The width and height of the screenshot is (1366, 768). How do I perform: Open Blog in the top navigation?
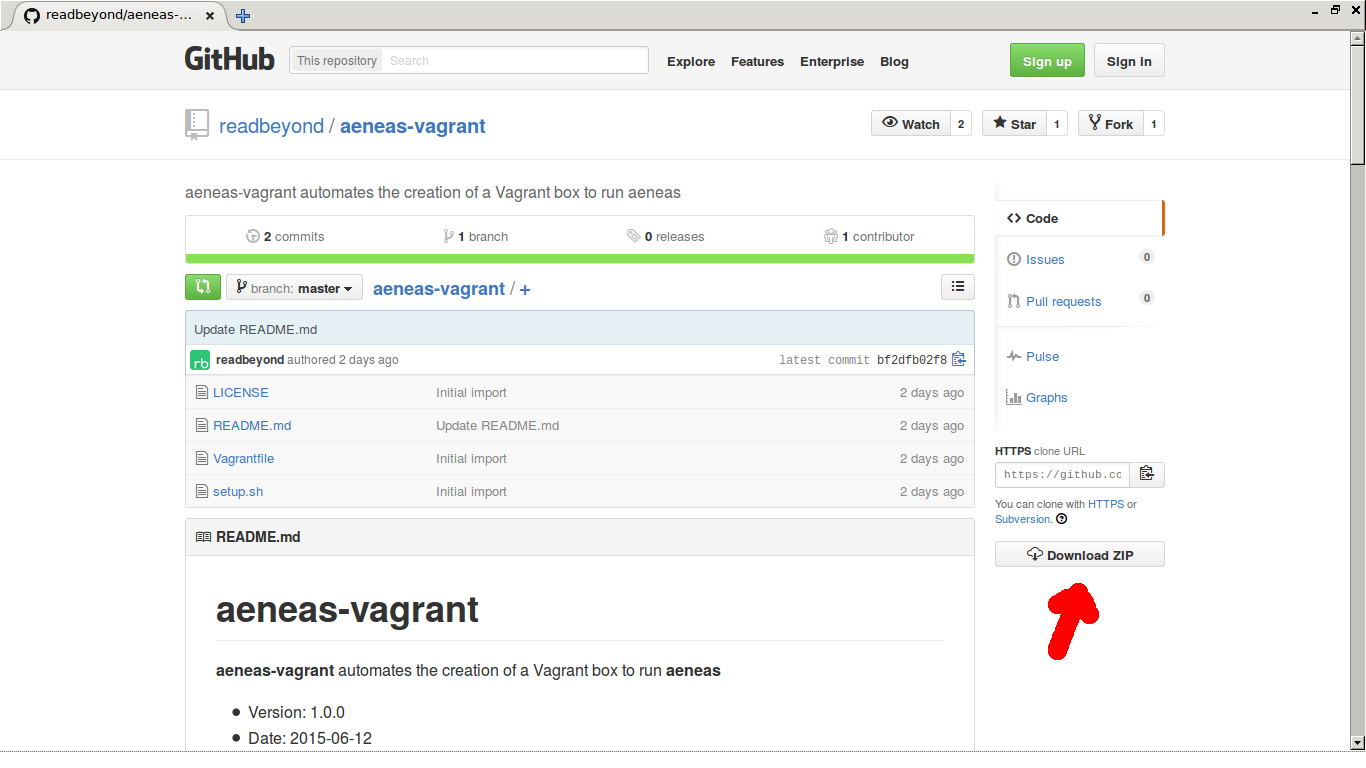pos(894,61)
